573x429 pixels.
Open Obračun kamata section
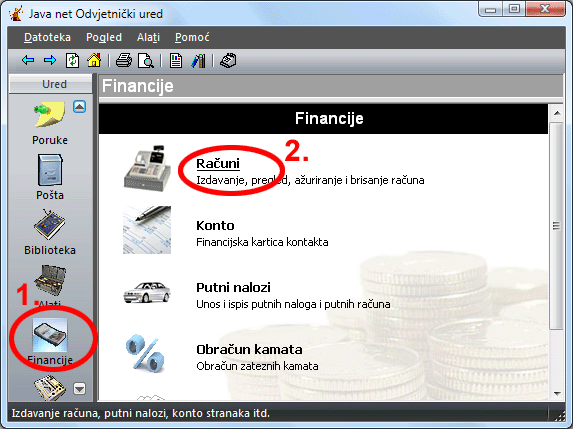(249, 350)
